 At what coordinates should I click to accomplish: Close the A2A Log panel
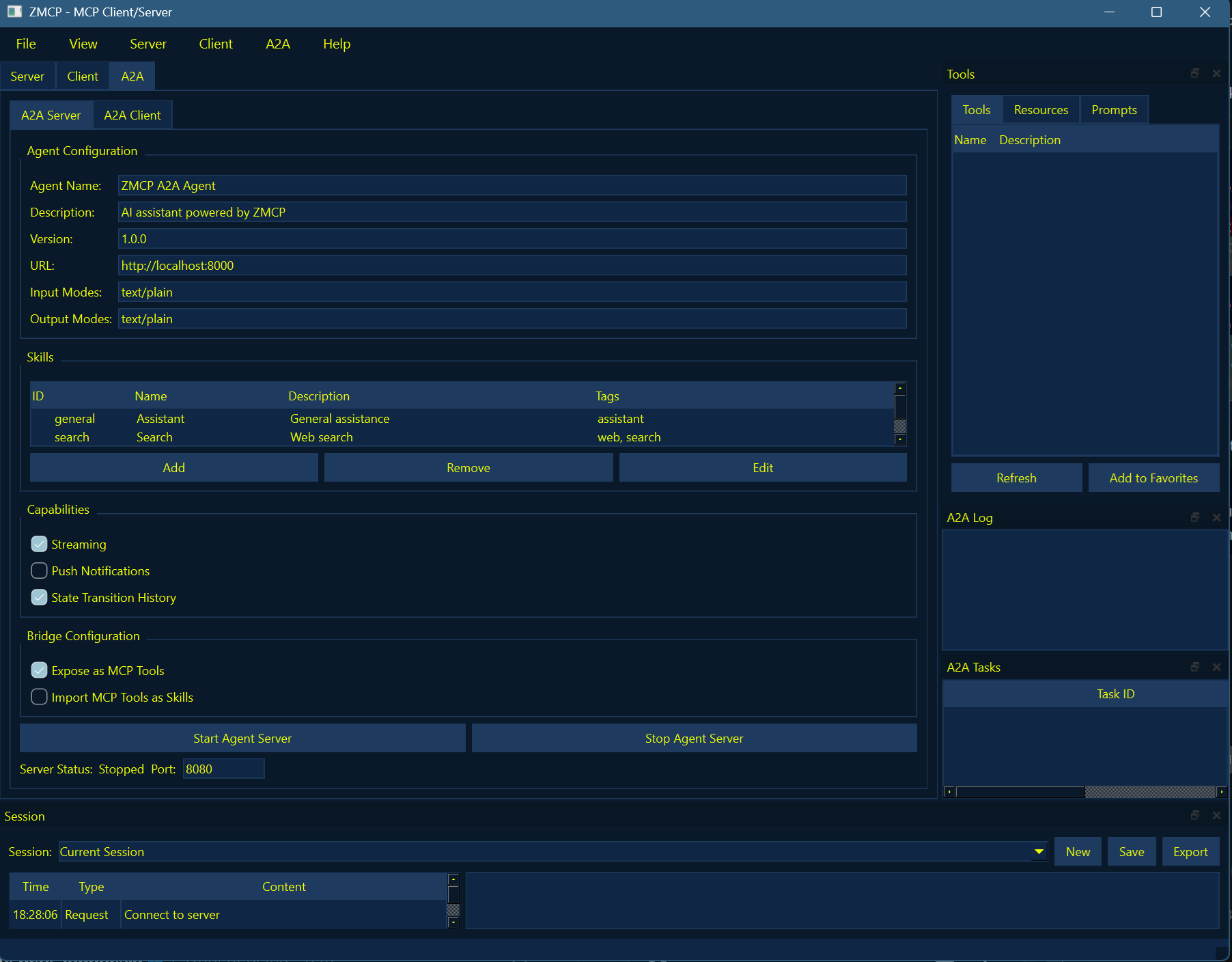pos(1216,517)
